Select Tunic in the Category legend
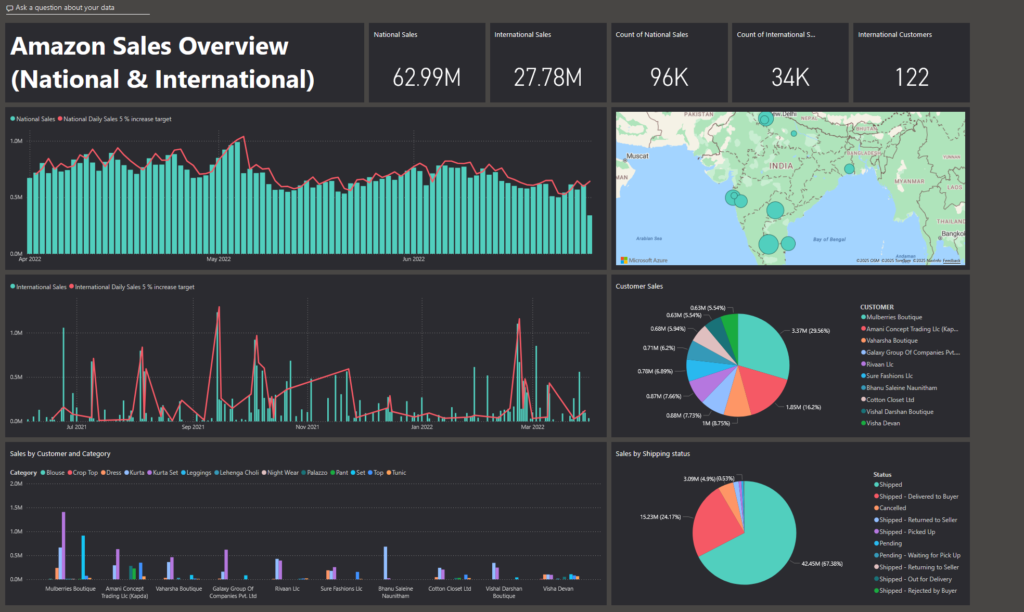The width and height of the screenshot is (1024, 612). 396,473
